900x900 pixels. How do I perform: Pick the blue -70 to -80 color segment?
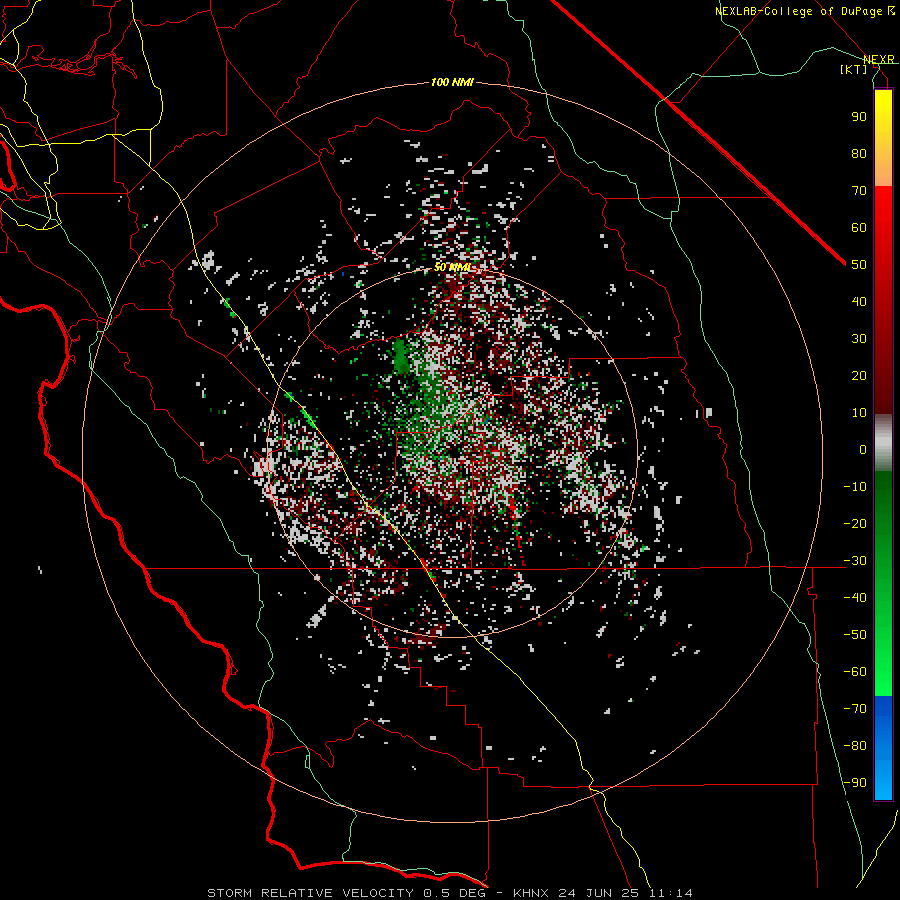(883, 723)
